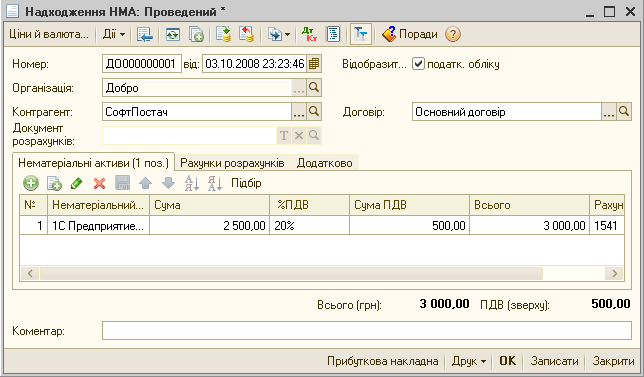Open the Друк print dropdown
The height and width of the screenshot is (377, 644).
(469, 361)
